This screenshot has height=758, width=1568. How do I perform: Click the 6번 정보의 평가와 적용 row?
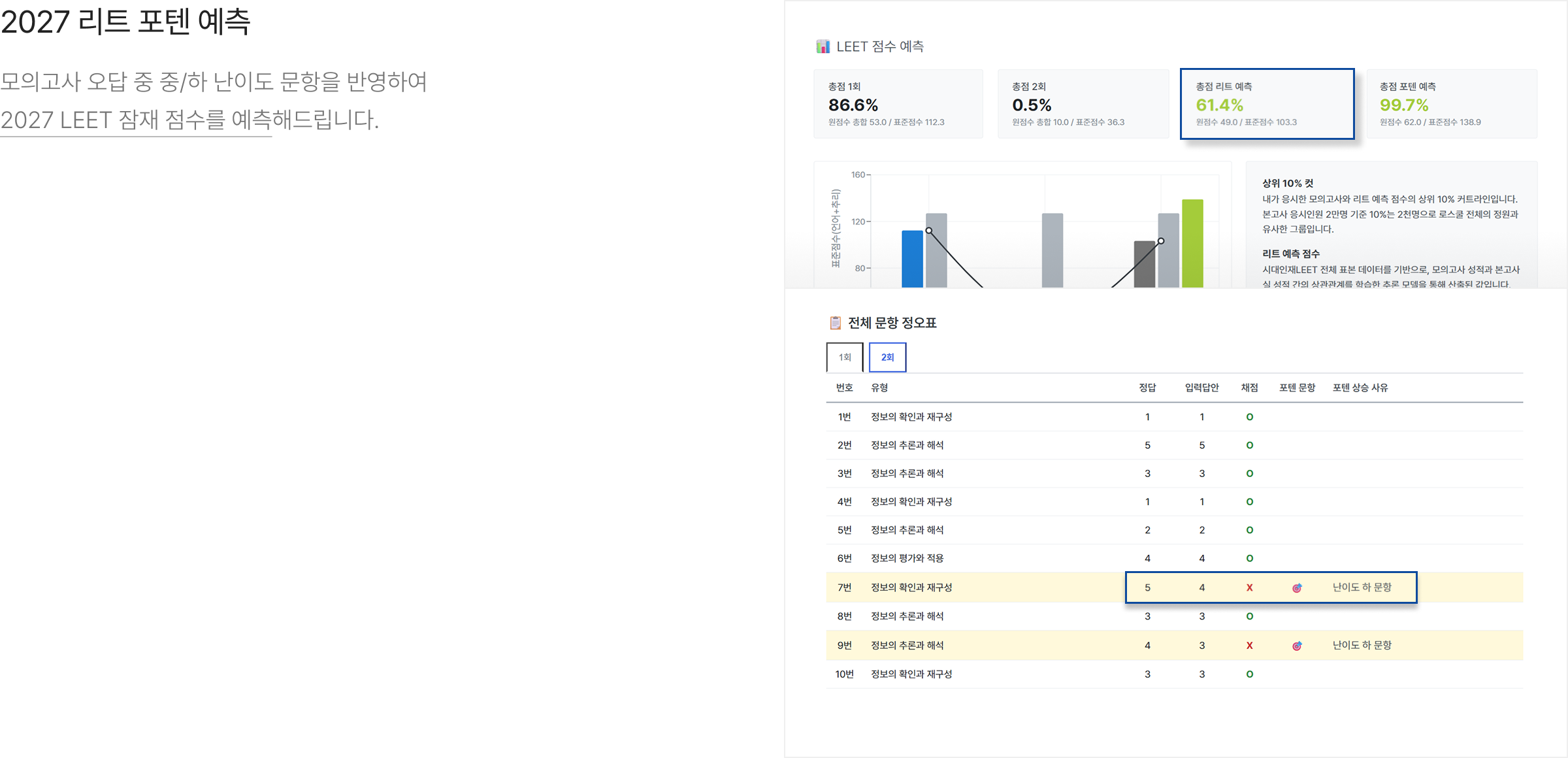click(907, 559)
